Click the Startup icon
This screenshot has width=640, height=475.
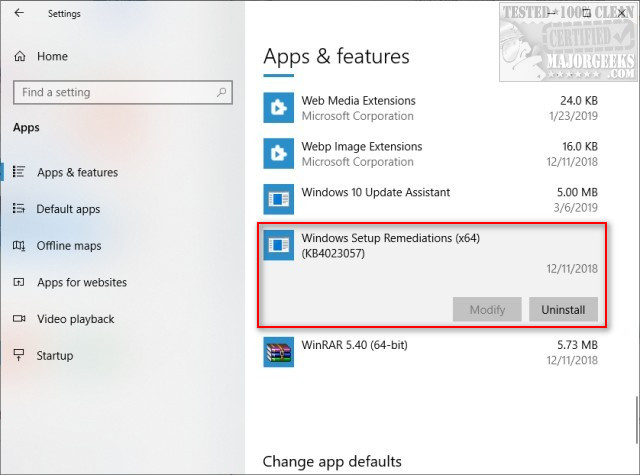tap(19, 355)
